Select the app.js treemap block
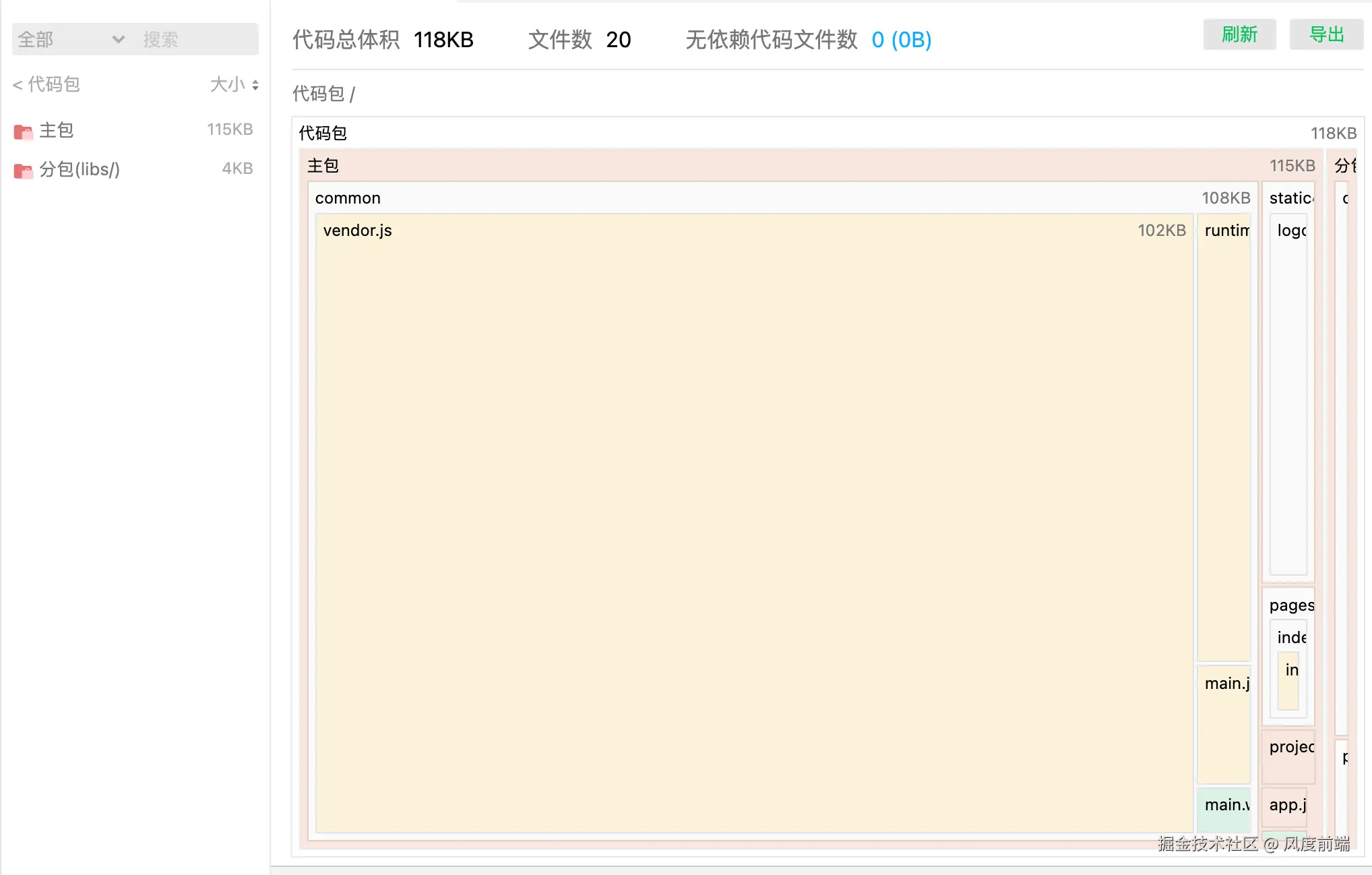The height and width of the screenshot is (875, 1372). (x=1284, y=808)
